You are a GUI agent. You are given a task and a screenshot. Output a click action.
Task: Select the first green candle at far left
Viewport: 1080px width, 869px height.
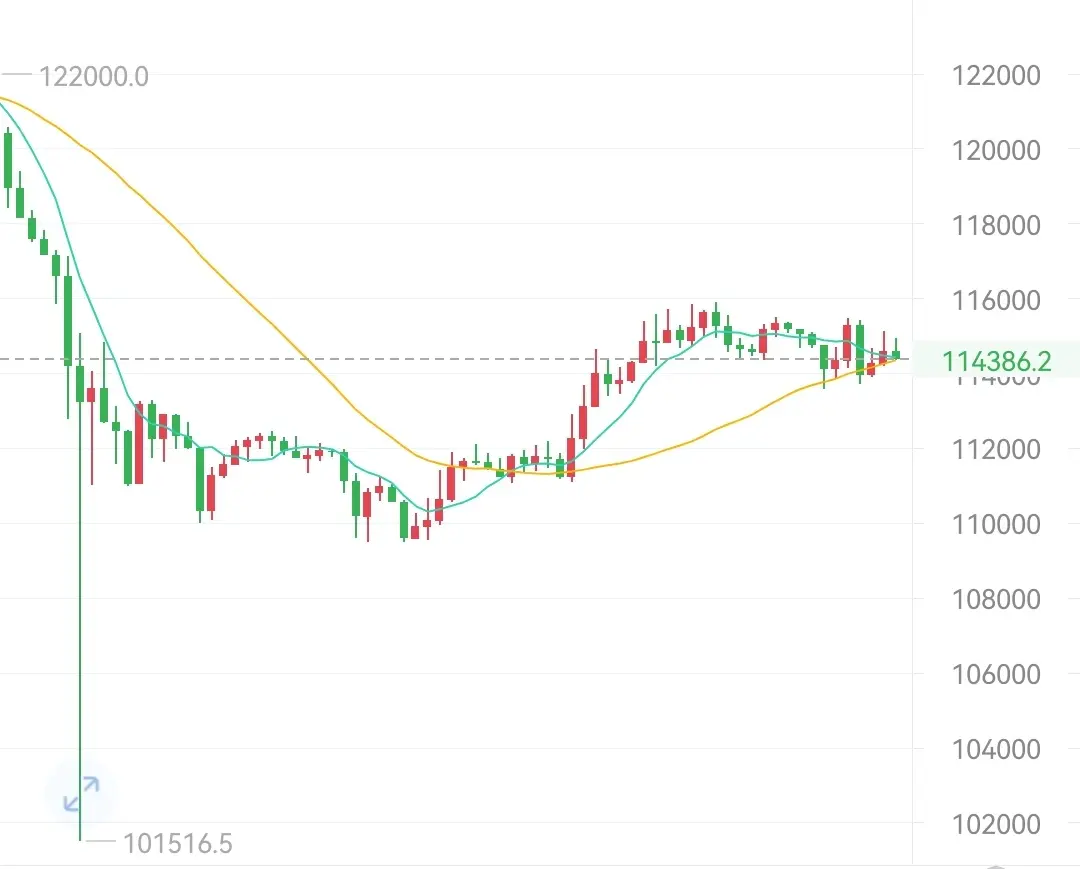click(x=8, y=160)
